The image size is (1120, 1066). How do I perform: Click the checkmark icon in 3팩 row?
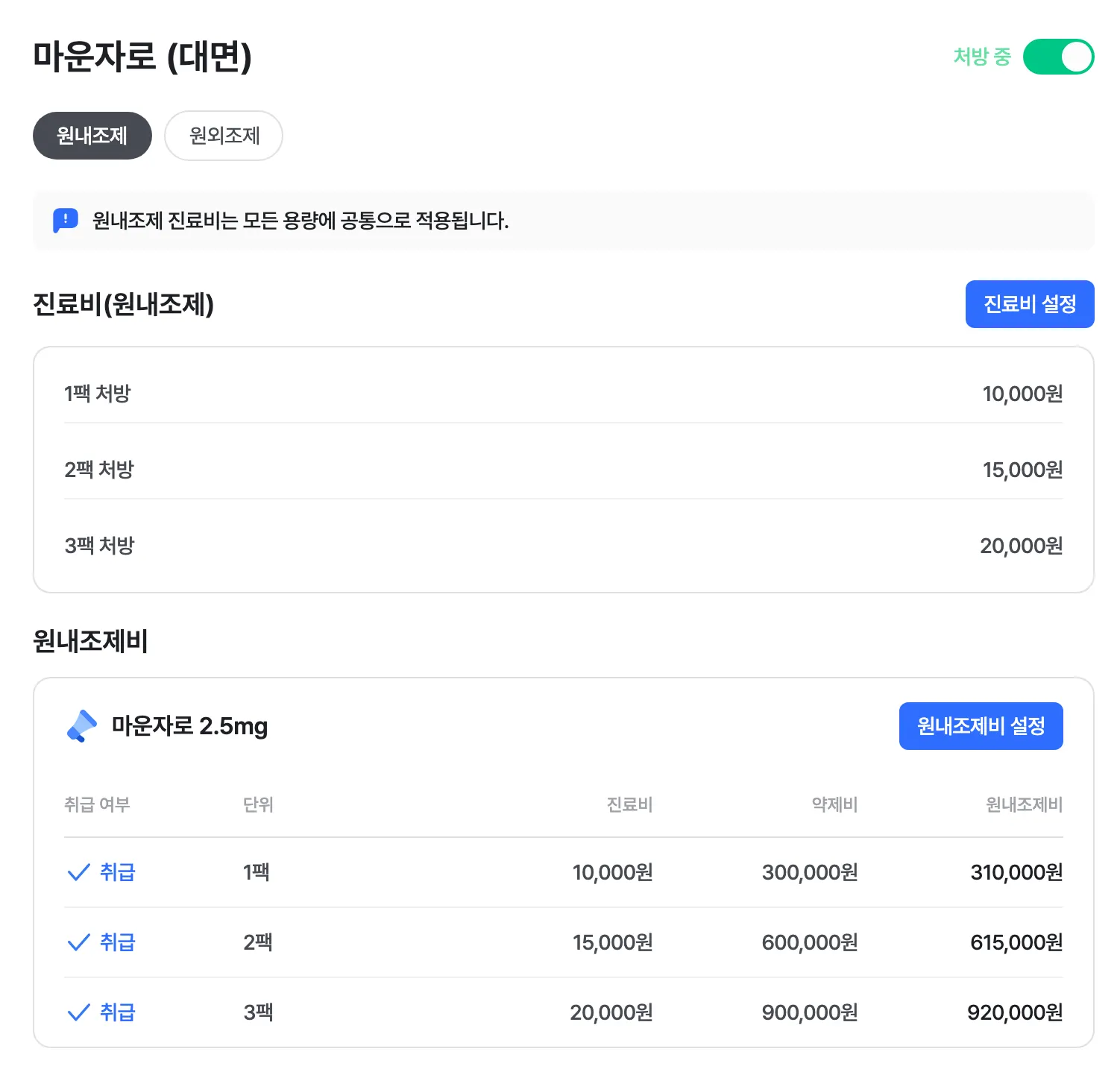tap(78, 1012)
